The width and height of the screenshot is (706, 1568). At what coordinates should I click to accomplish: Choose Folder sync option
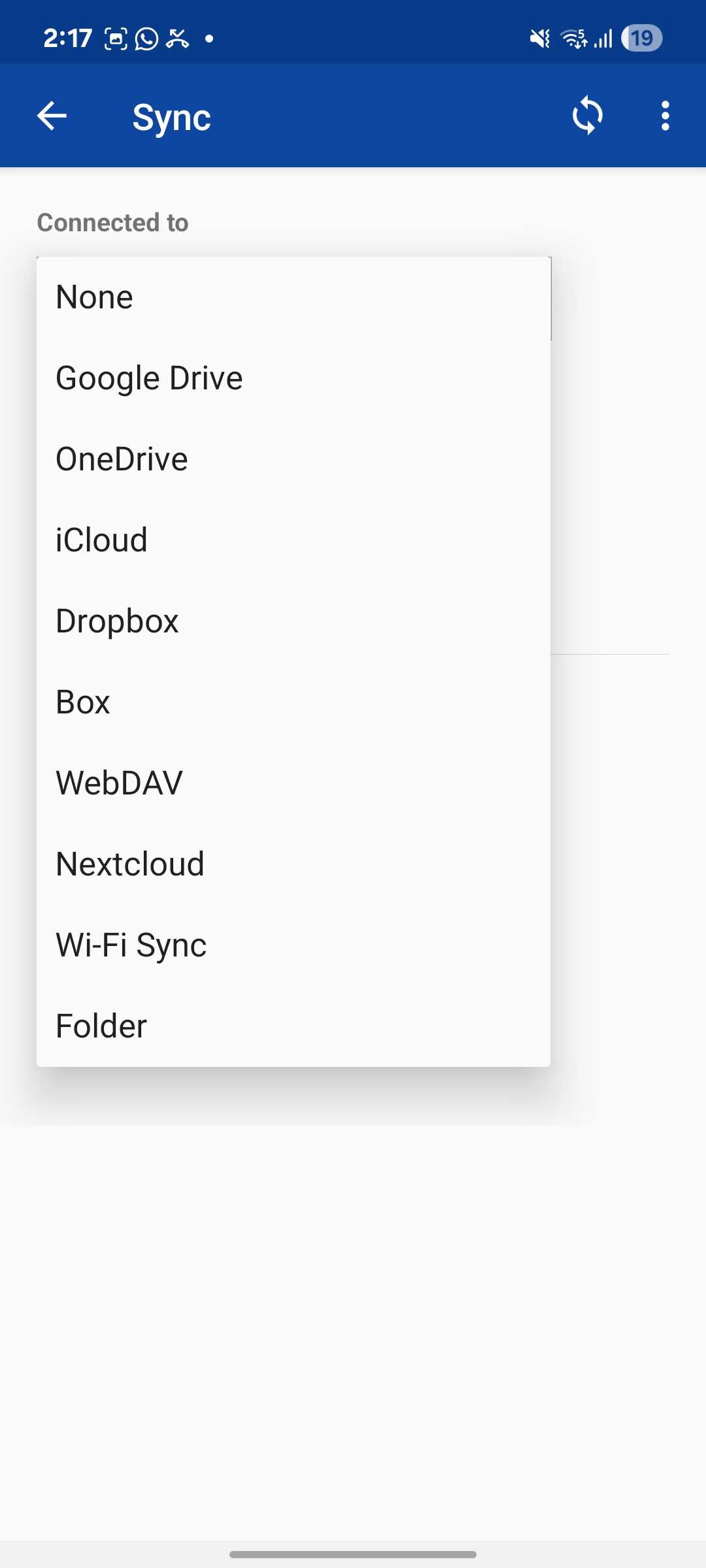click(293, 1026)
